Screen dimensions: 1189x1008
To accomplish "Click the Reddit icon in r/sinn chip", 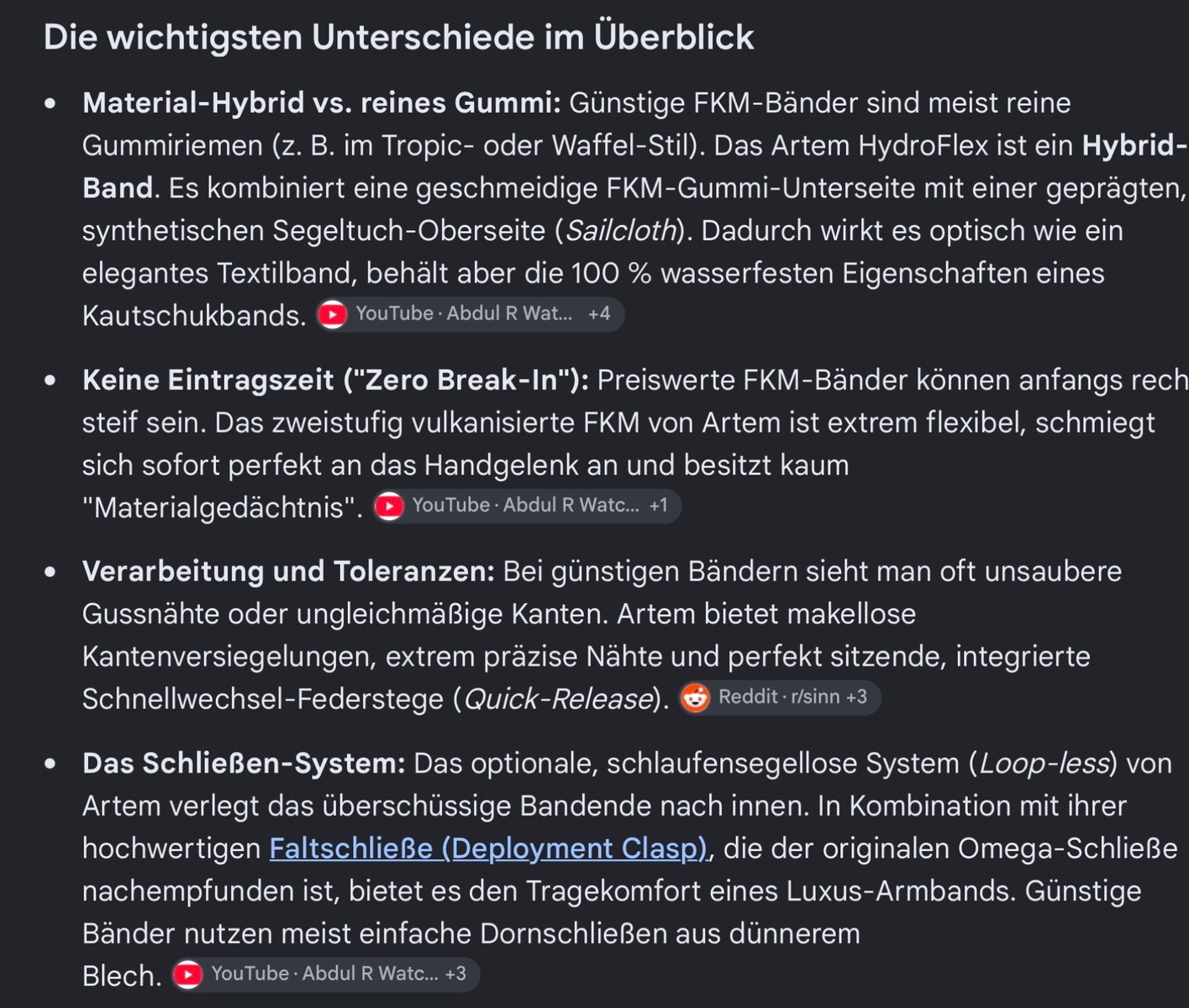I will [695, 697].
